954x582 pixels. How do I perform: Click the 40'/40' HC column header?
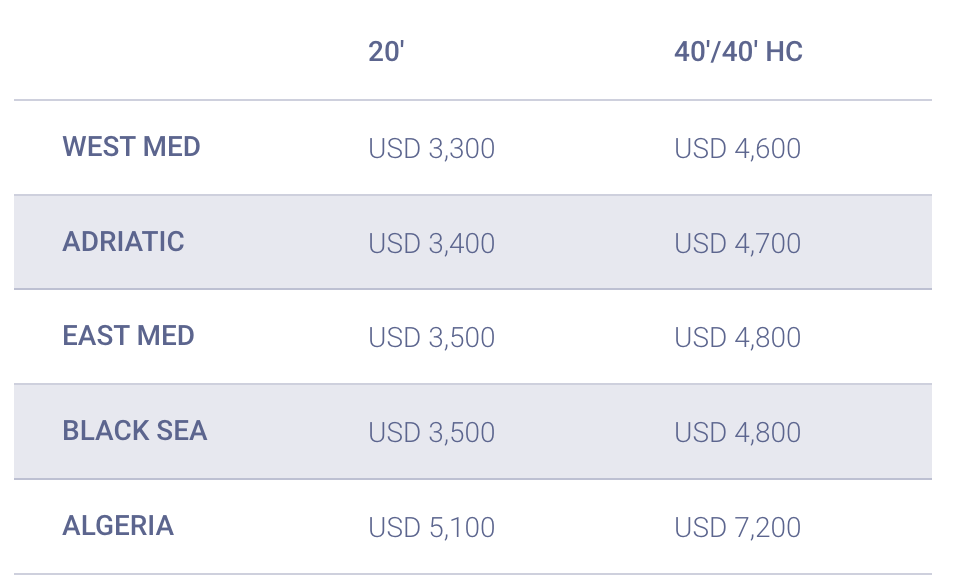pyautogui.click(x=738, y=52)
